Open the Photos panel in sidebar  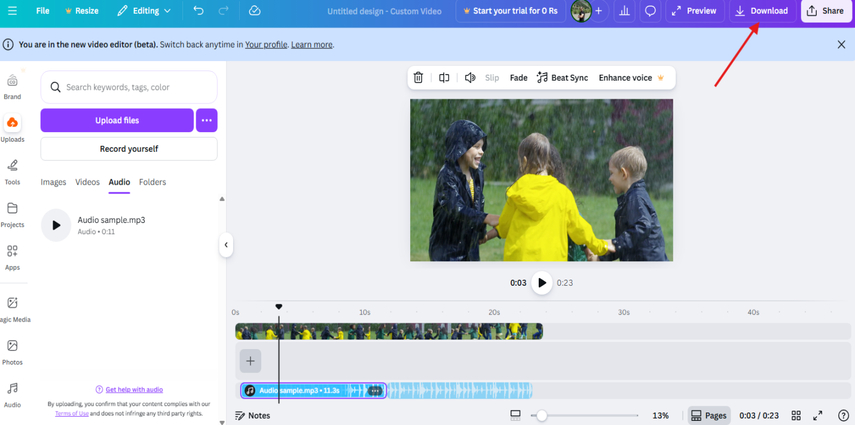point(12,352)
